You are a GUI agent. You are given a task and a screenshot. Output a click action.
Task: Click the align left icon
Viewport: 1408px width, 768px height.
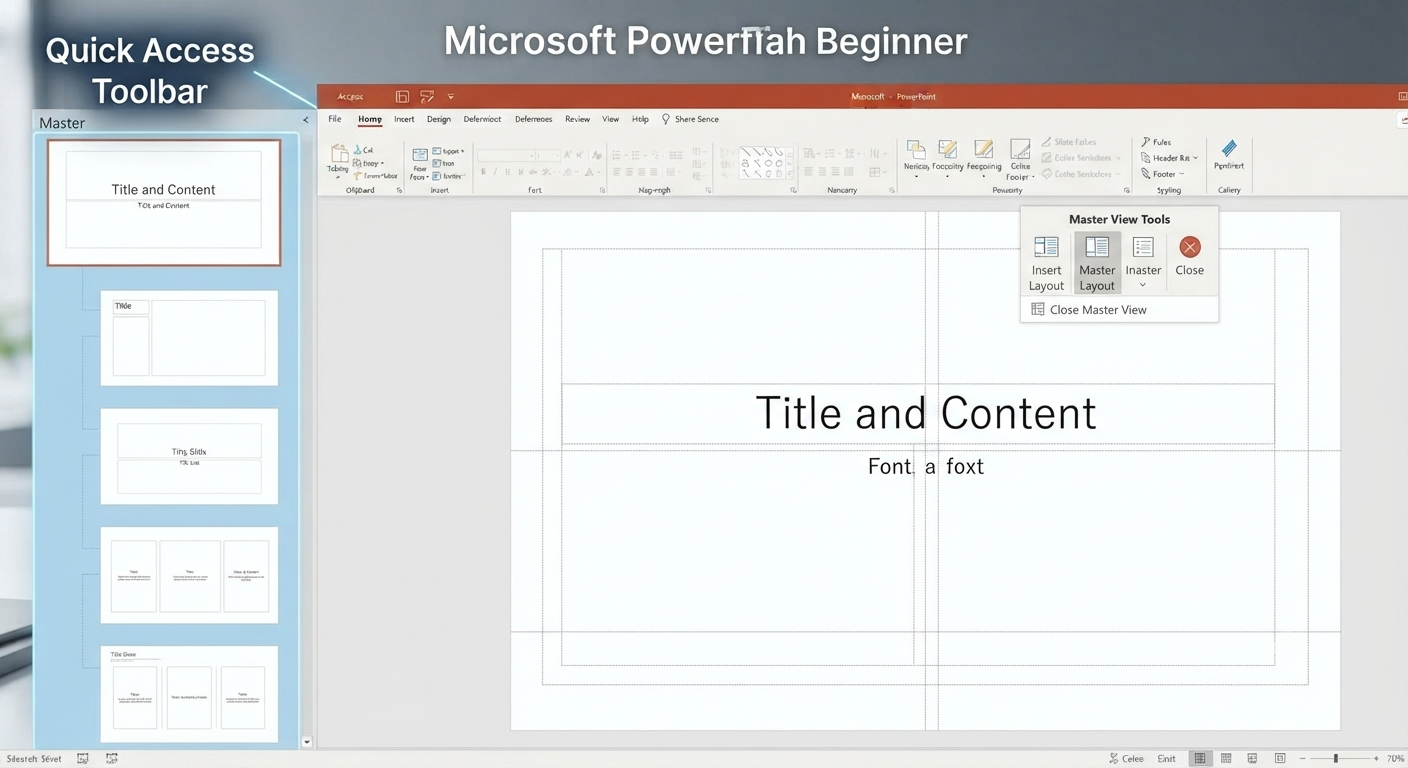[x=617, y=172]
